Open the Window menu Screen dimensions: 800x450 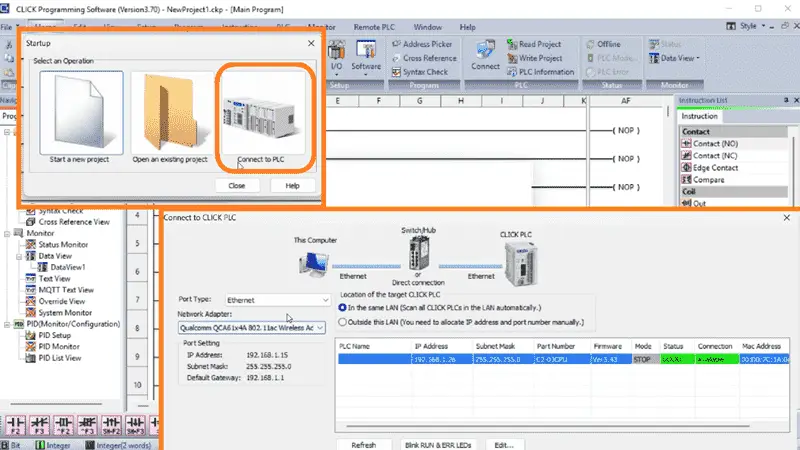tap(428, 27)
